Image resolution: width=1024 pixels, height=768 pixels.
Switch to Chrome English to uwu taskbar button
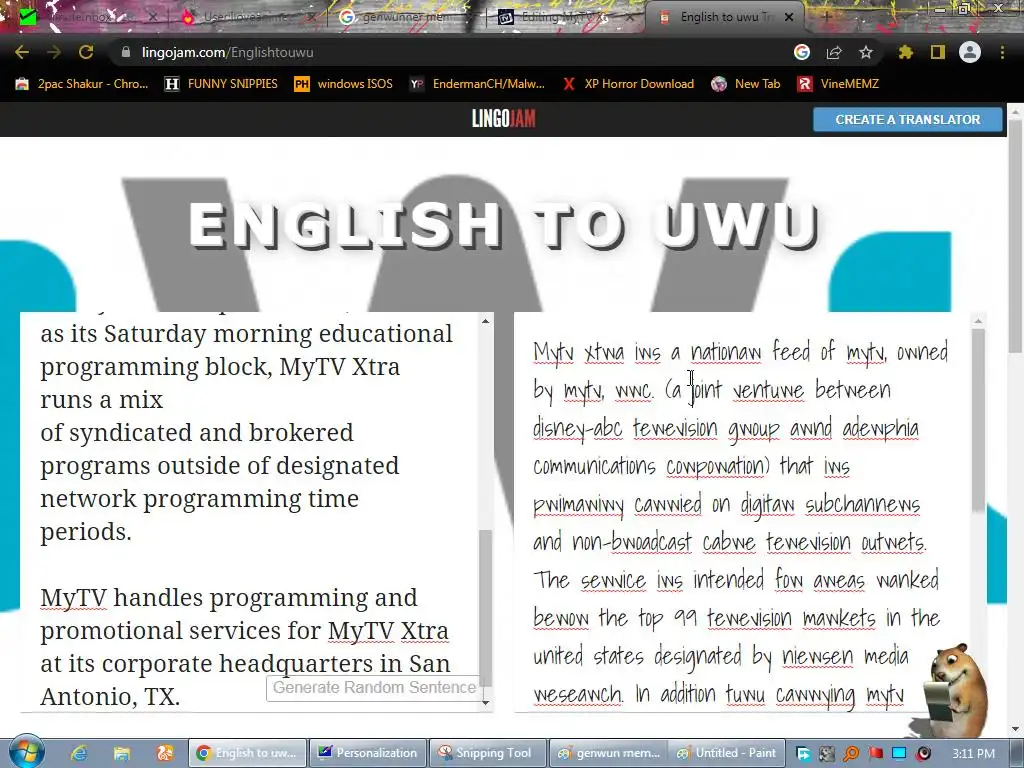click(248, 753)
